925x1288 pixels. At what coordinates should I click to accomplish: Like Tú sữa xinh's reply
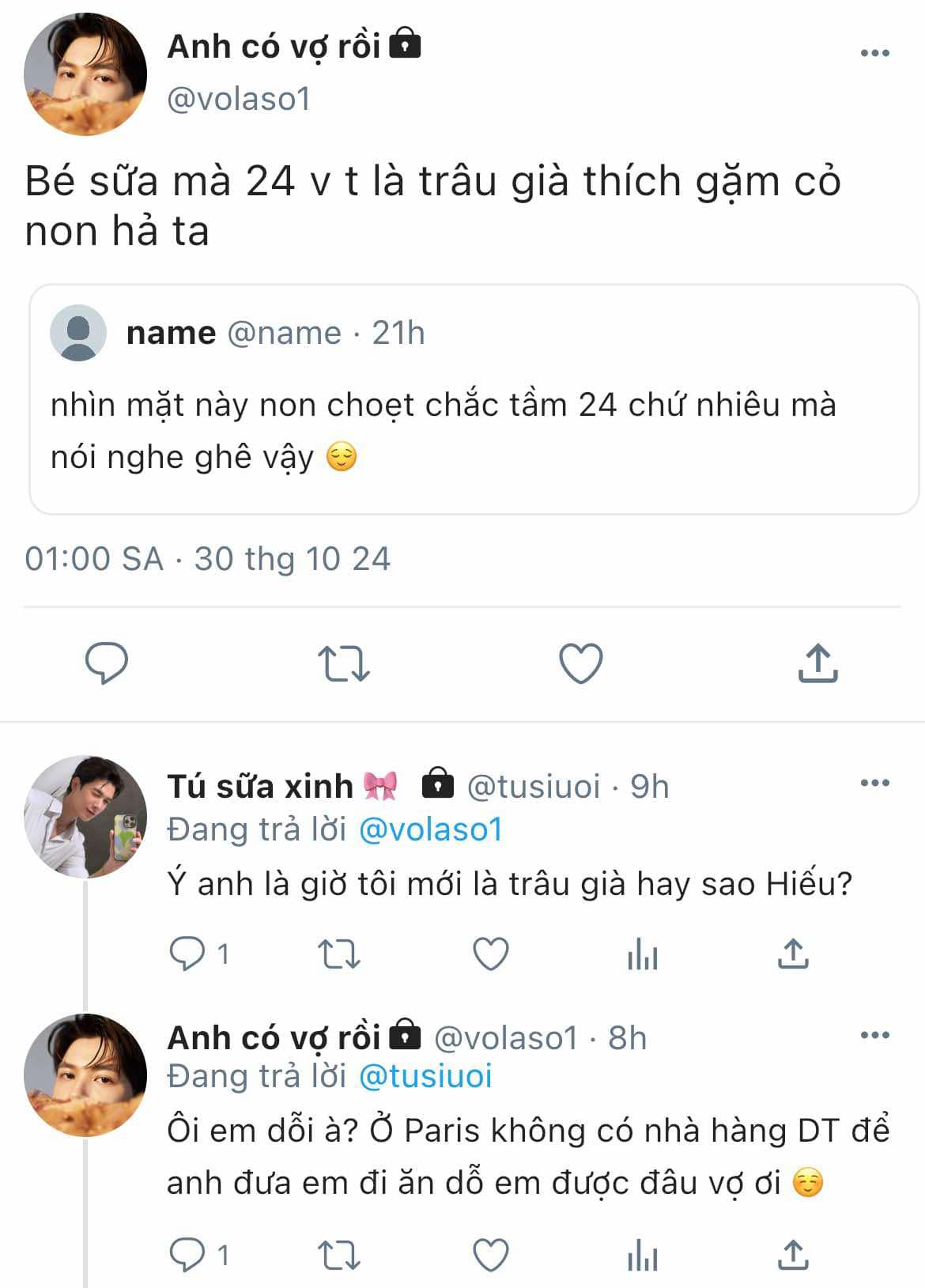[x=490, y=954]
